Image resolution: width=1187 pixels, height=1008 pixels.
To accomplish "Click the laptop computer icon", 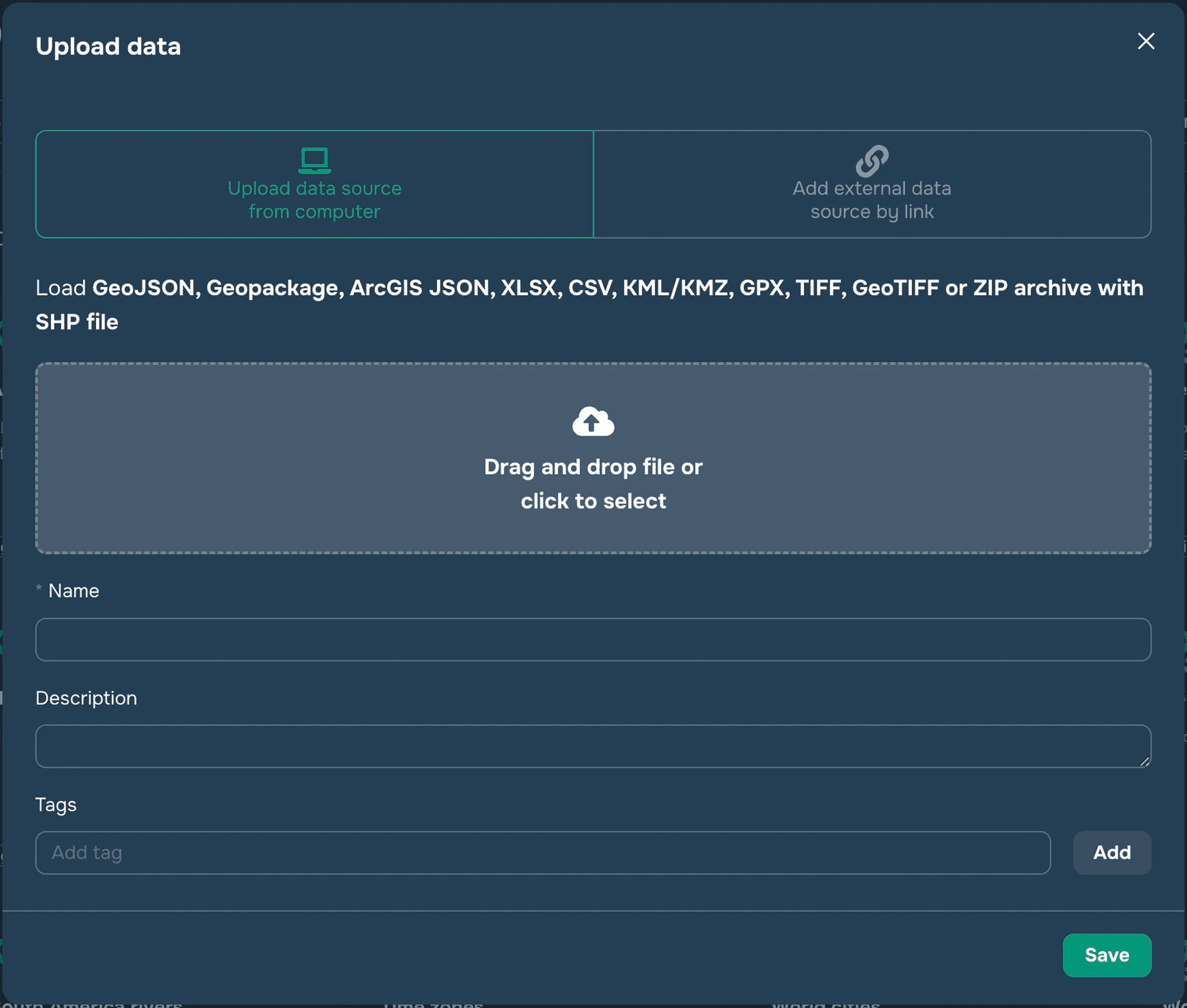I will (314, 161).
